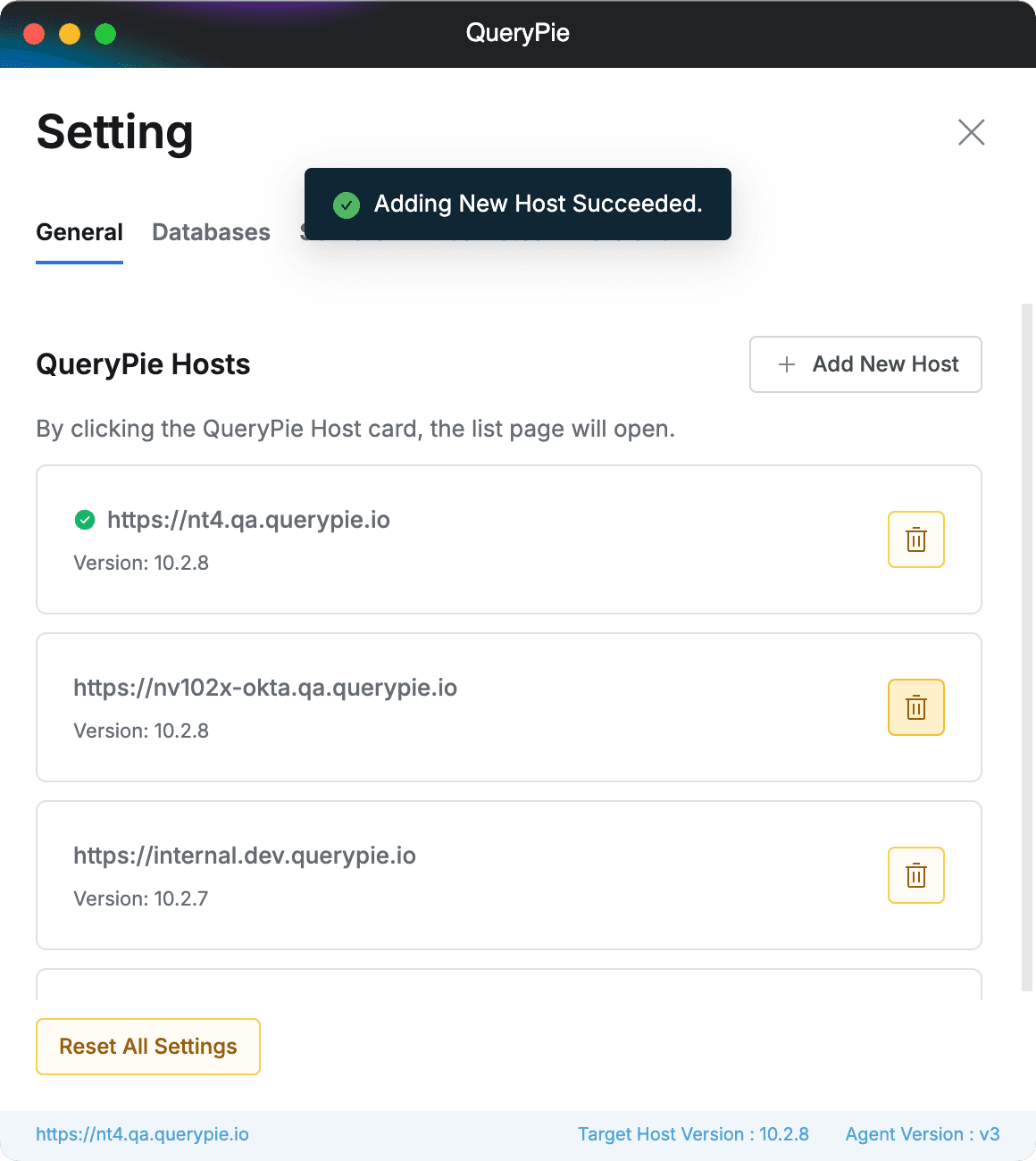Click Target Host Version in status bar
The height and width of the screenshot is (1161, 1036).
click(693, 1134)
